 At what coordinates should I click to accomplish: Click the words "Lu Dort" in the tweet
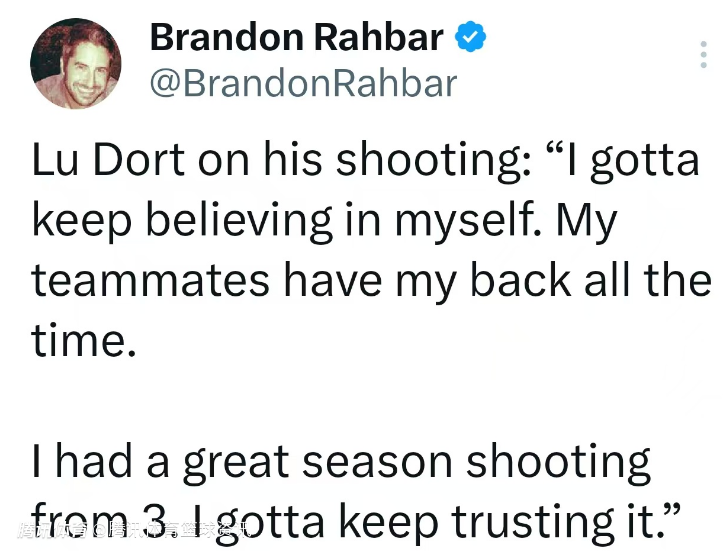coord(108,160)
